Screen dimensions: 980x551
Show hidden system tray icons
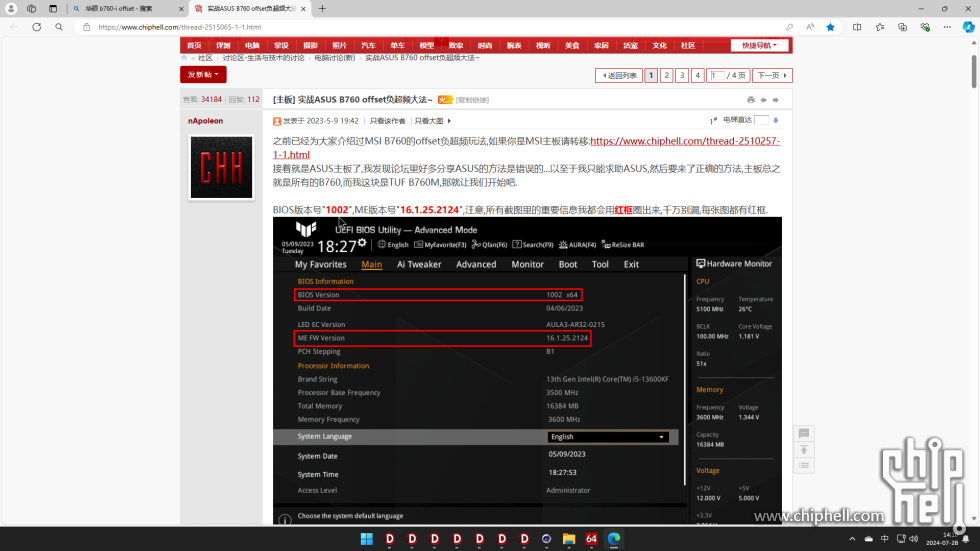click(x=852, y=539)
